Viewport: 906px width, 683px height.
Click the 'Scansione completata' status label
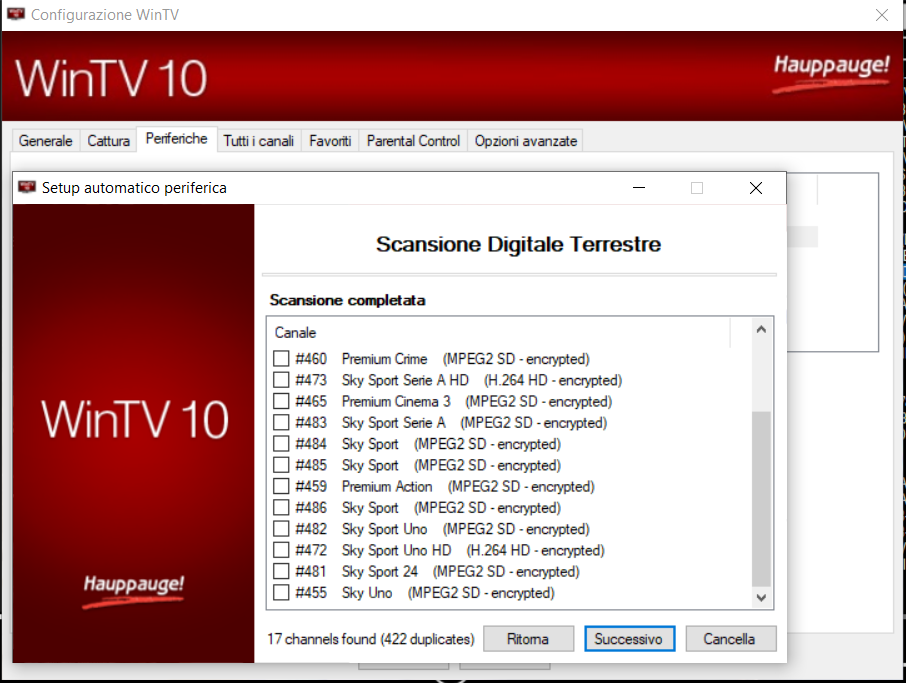347,300
